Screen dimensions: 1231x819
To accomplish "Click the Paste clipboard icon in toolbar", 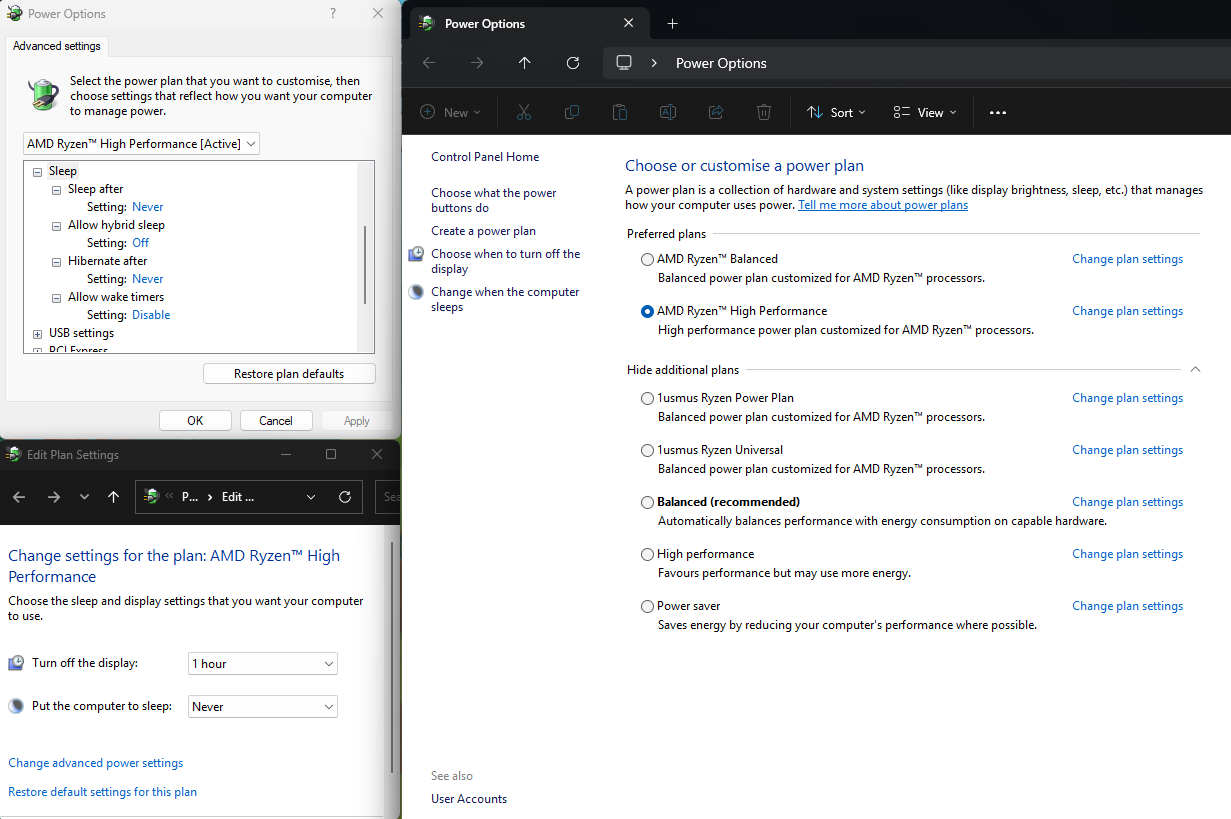I will [x=620, y=113].
